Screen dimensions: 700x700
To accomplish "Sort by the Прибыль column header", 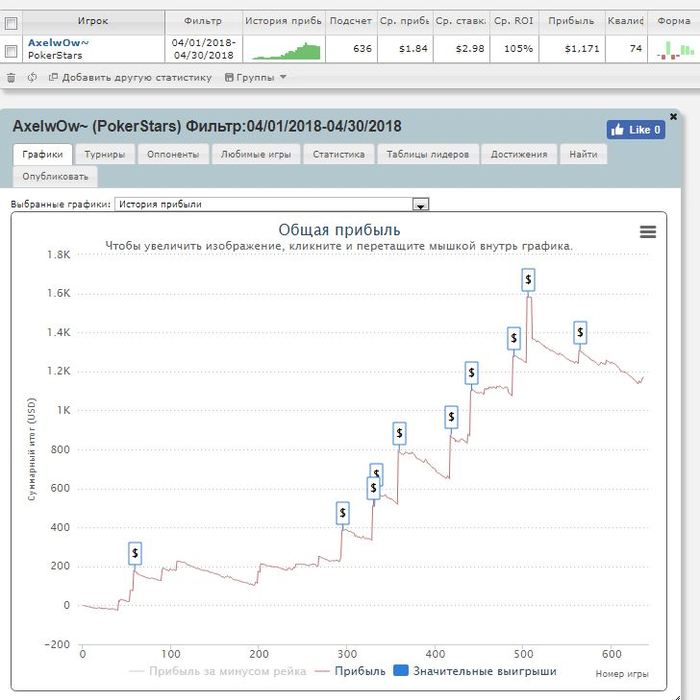I will tap(571, 21).
